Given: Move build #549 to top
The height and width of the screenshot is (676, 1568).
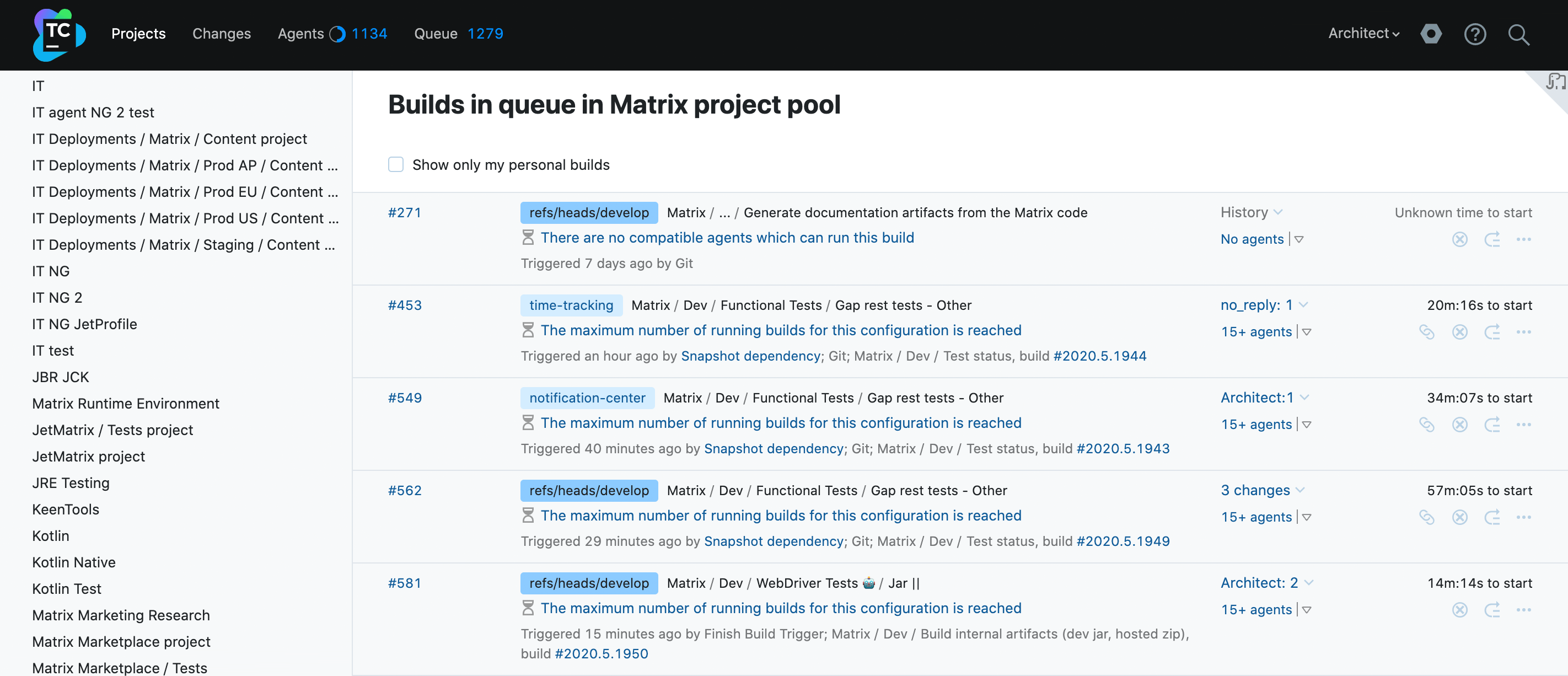Looking at the screenshot, I should (1491, 425).
